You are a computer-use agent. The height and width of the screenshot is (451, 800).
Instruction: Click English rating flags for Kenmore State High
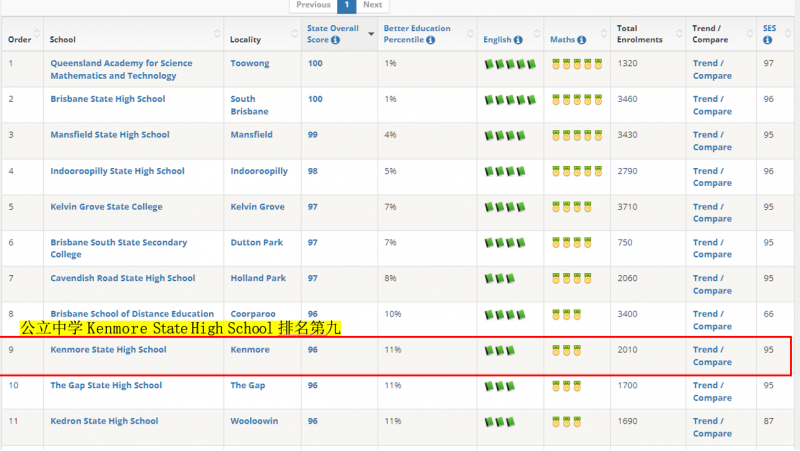pyautogui.click(x=499, y=350)
